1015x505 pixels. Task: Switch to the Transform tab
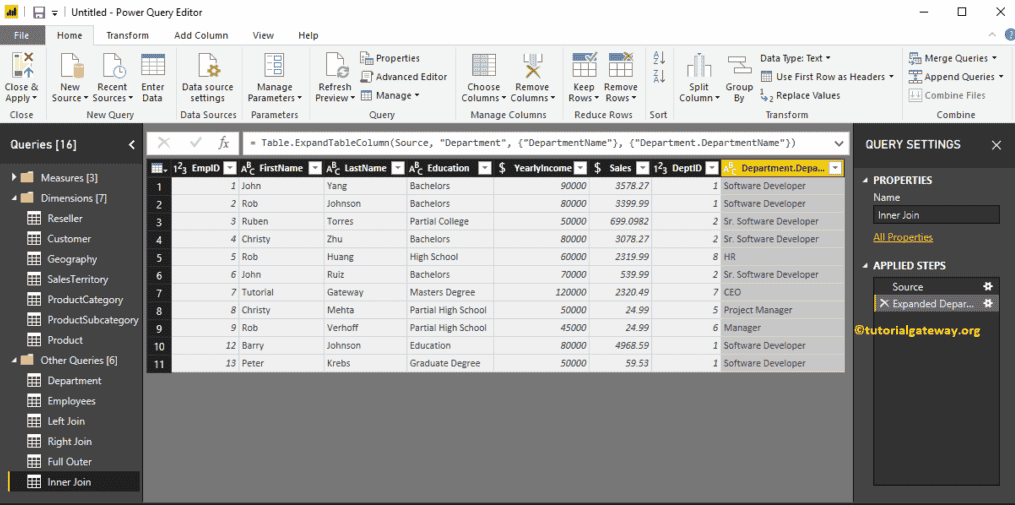click(x=128, y=36)
